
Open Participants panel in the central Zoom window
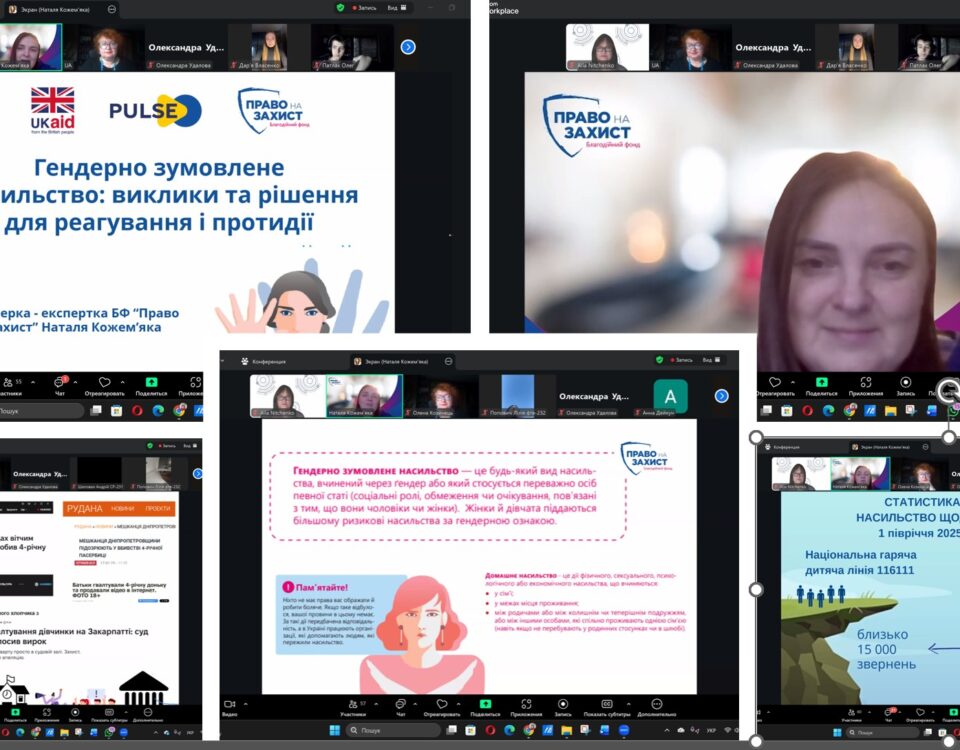(x=353, y=704)
